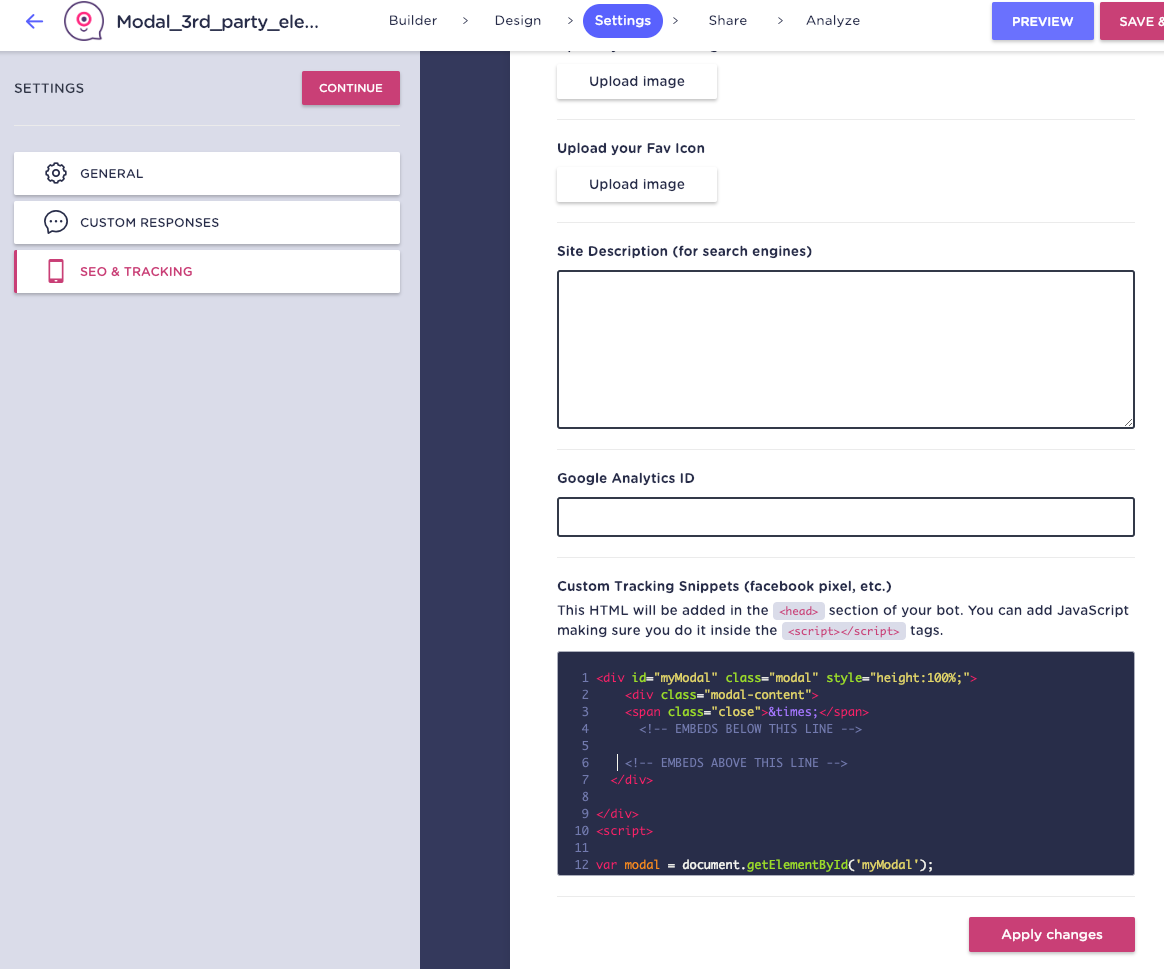1164x969 pixels.
Task: Go to the Analyze step
Action: point(833,20)
